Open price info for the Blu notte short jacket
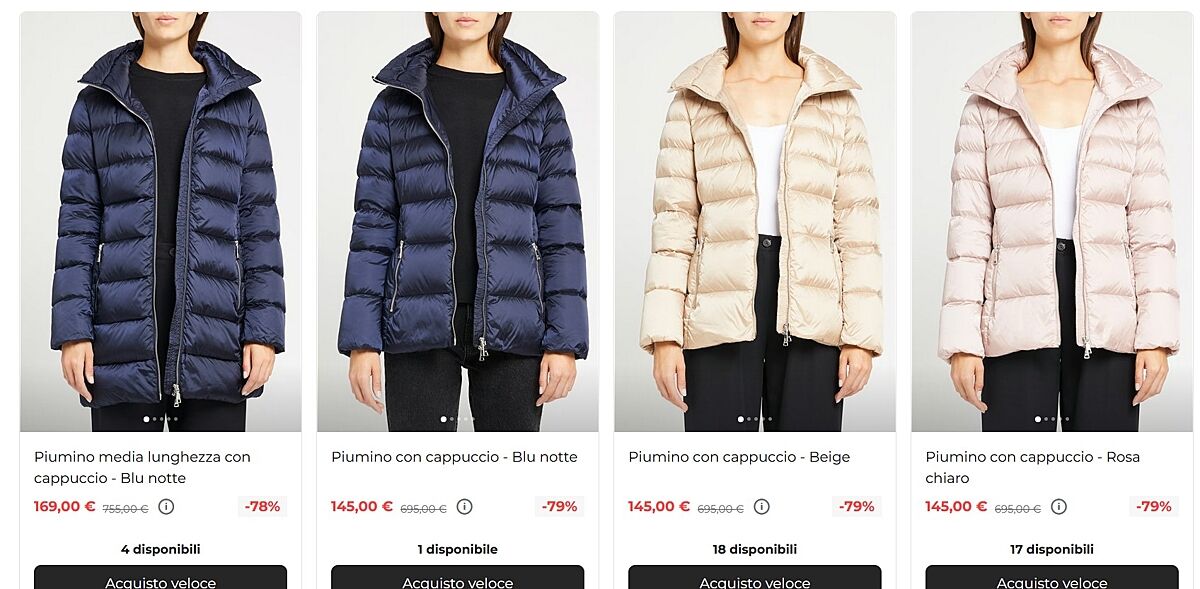 click(x=464, y=507)
